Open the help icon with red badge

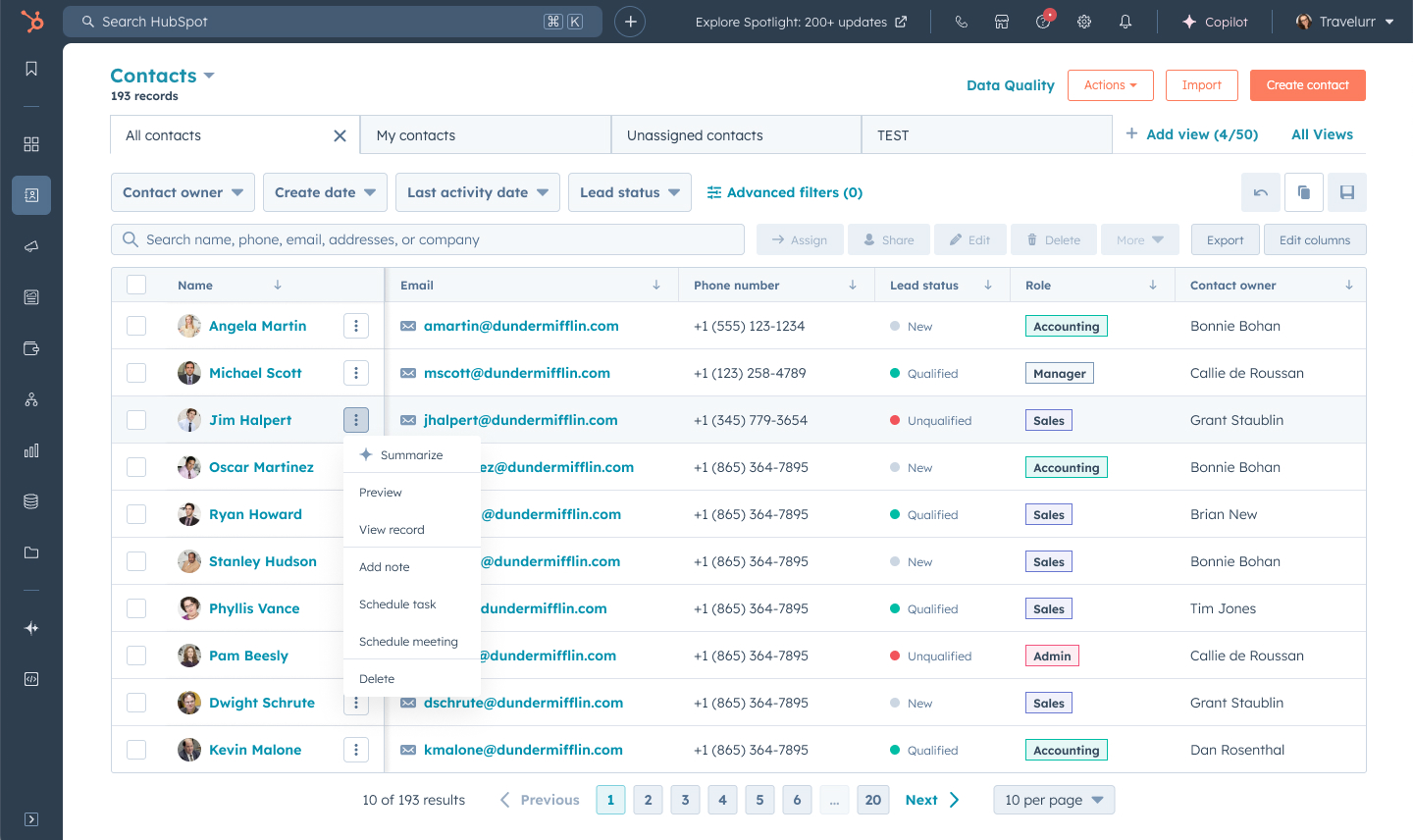1044,21
